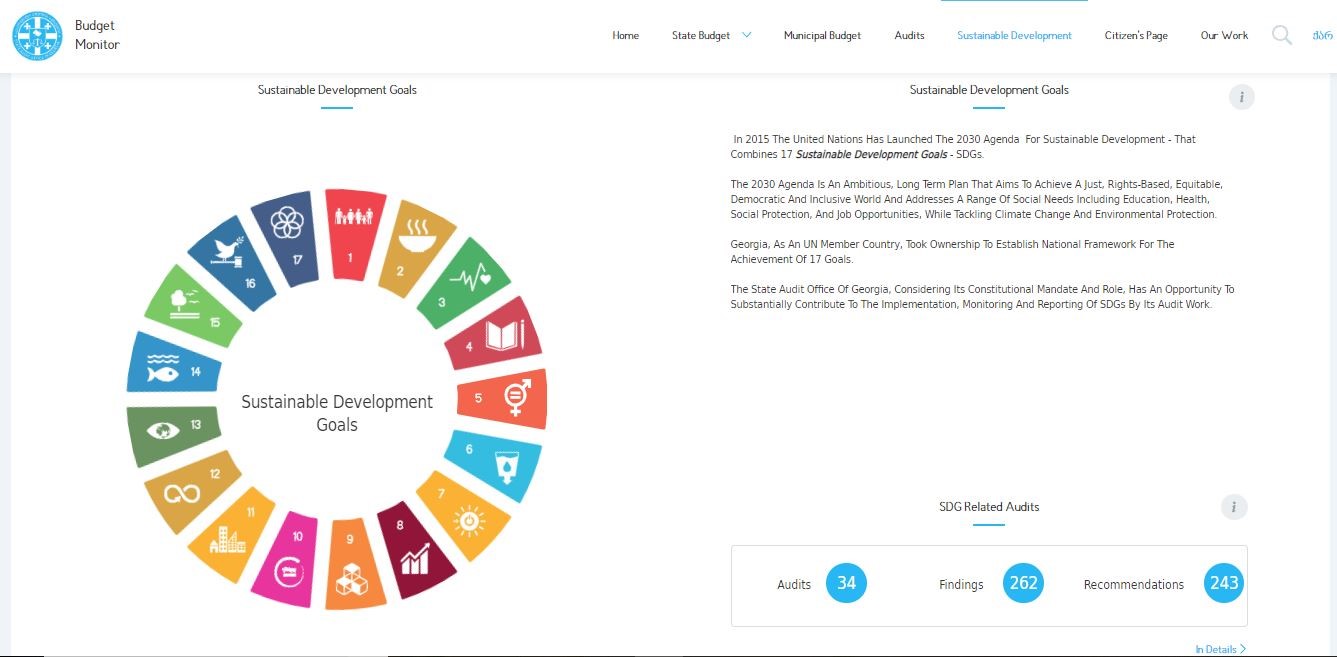Switch the site language to Georgian
This screenshot has height=657, width=1337.
[x=1322, y=35]
